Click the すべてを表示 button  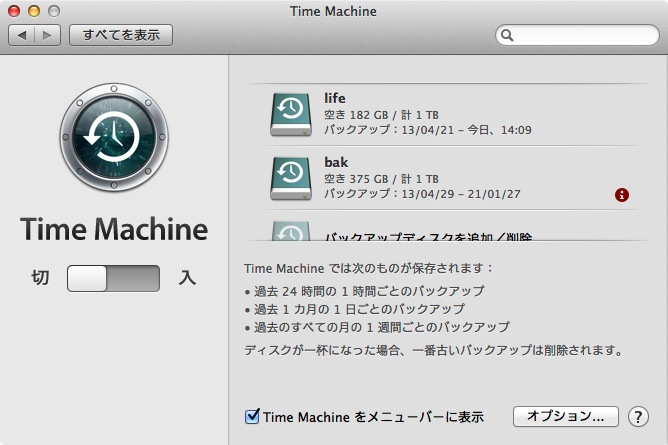tap(121, 35)
